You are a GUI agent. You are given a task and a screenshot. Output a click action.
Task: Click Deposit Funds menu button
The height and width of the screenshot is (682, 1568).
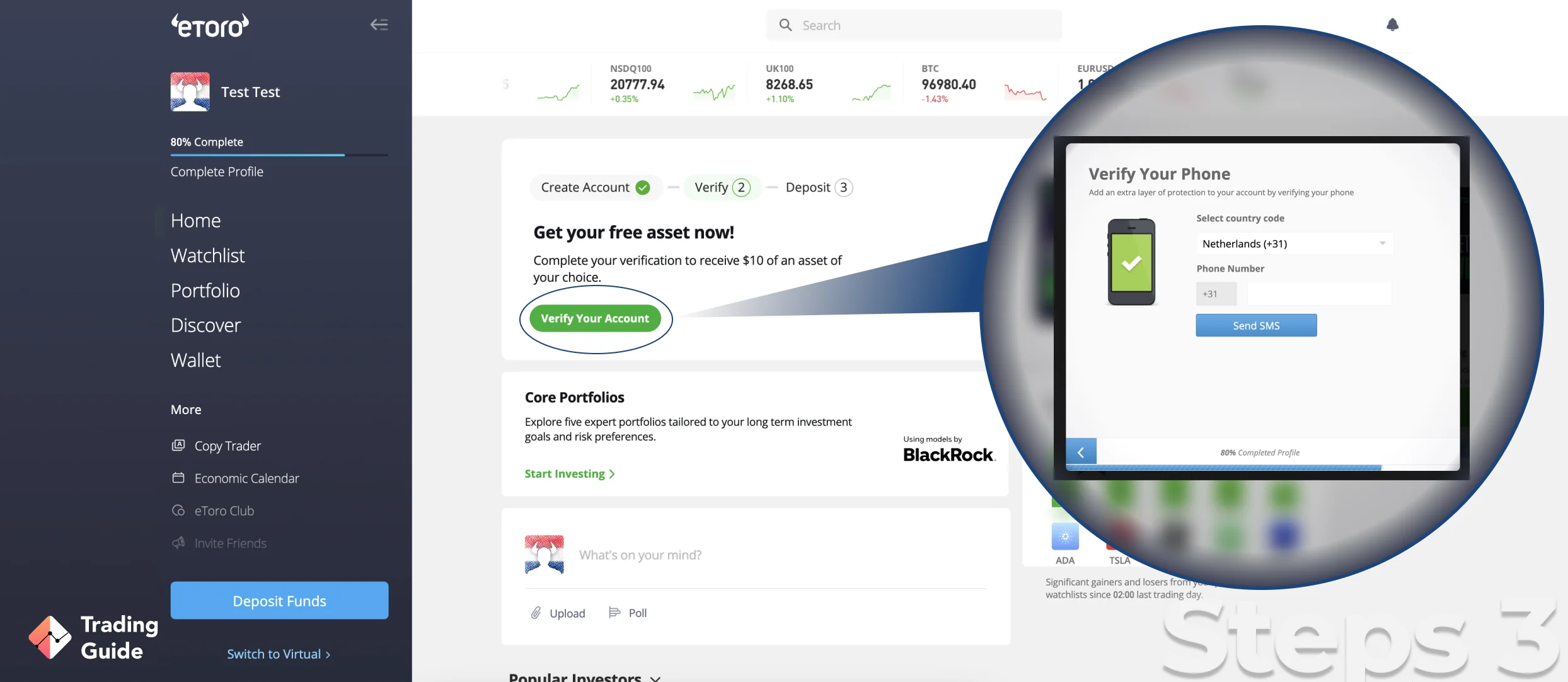point(279,600)
